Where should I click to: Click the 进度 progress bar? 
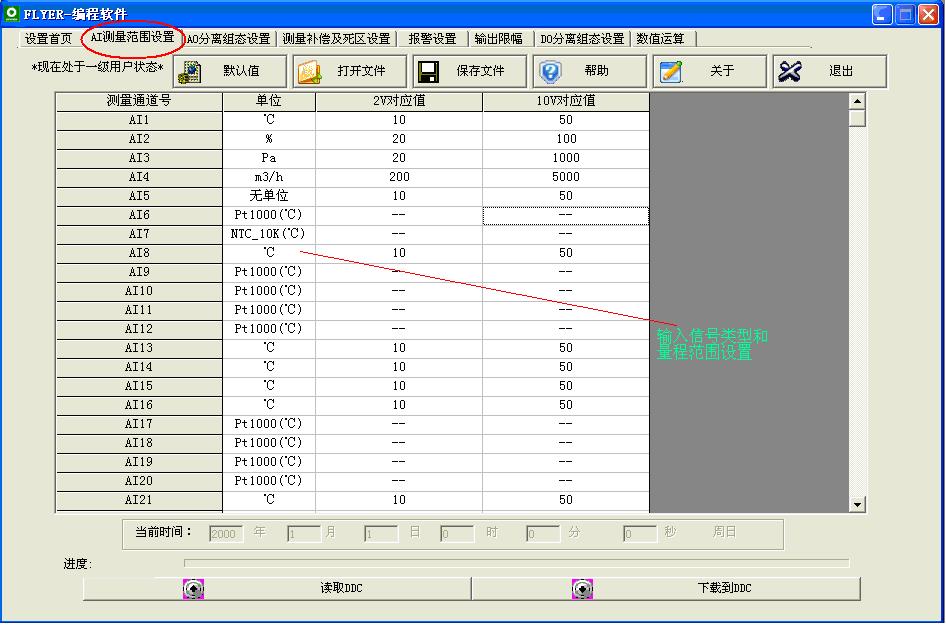click(516, 564)
